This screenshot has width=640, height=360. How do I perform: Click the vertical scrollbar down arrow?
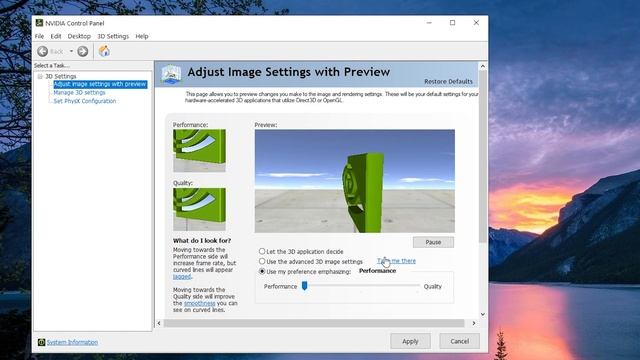coord(483,314)
